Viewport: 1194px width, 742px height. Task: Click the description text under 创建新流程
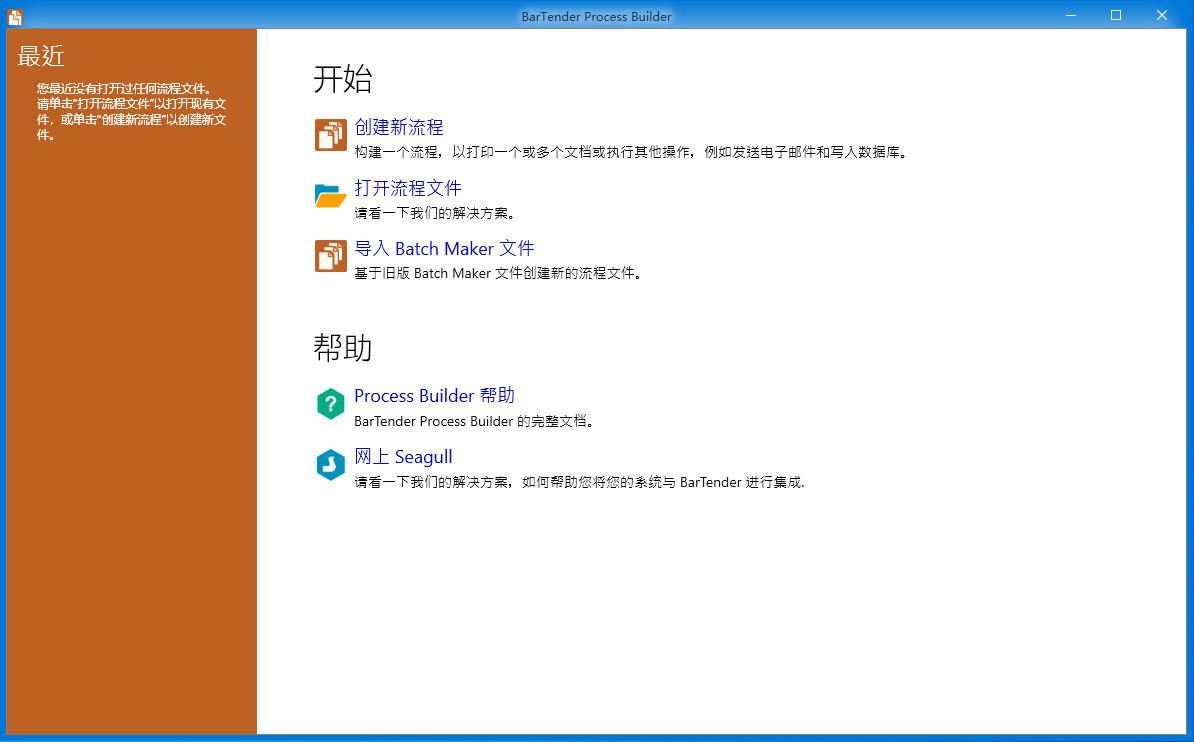(x=630, y=153)
